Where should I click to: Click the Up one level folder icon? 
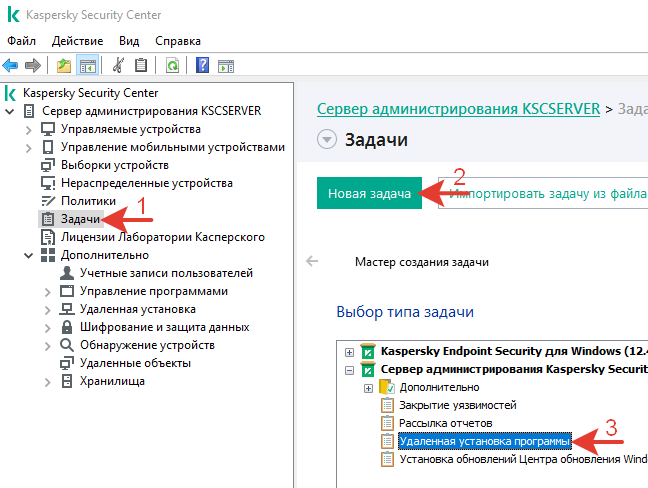pos(64,65)
